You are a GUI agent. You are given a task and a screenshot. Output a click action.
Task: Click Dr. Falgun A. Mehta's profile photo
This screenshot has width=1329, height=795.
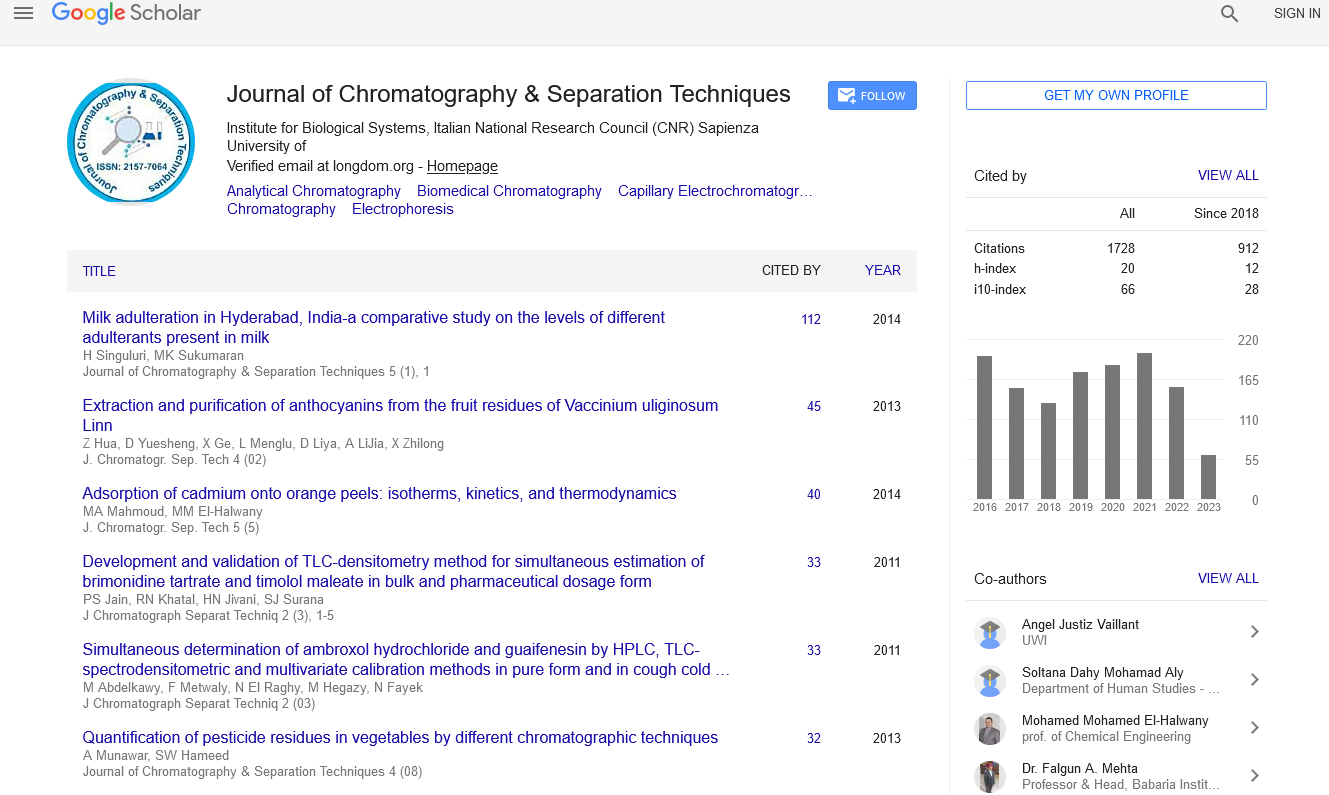989,775
